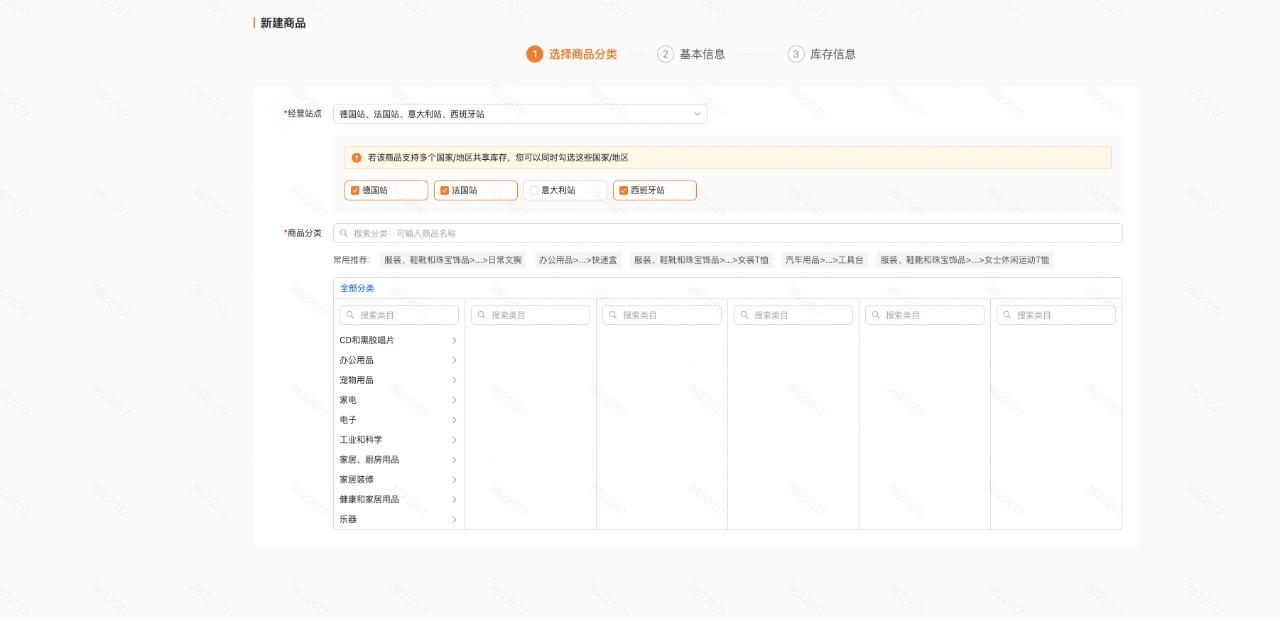
Task: Click first category column 搜索类目 field
Action: point(399,315)
